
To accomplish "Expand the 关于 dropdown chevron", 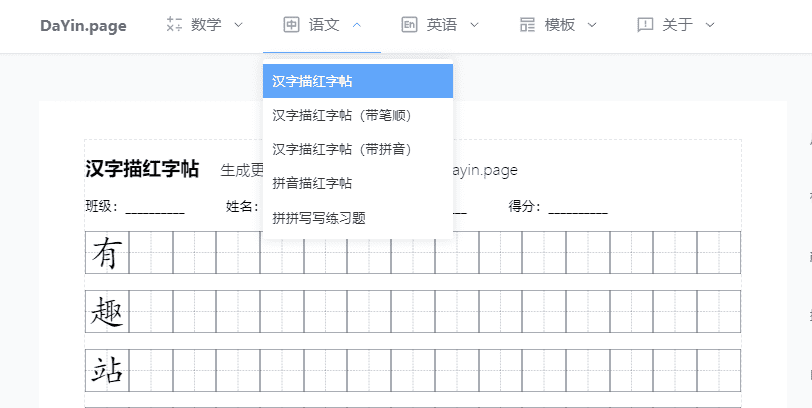I will point(710,25).
